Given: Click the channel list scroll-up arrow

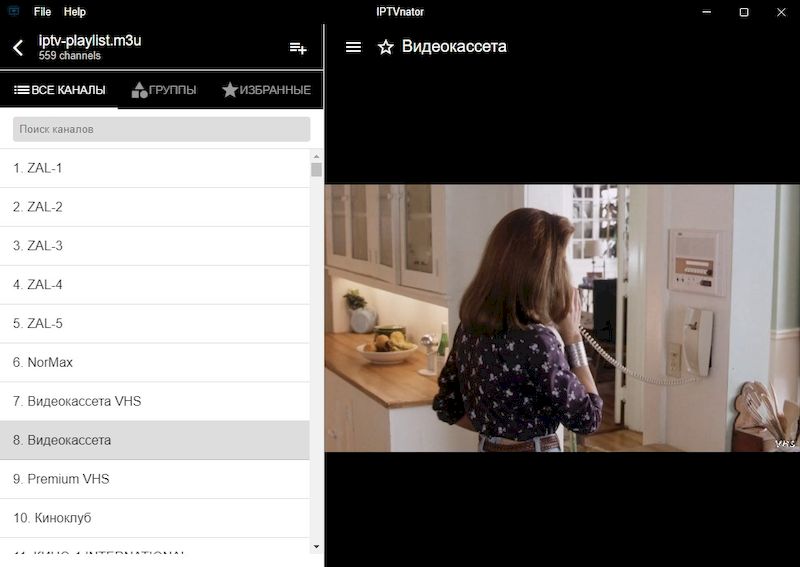Looking at the screenshot, I should point(316,156).
